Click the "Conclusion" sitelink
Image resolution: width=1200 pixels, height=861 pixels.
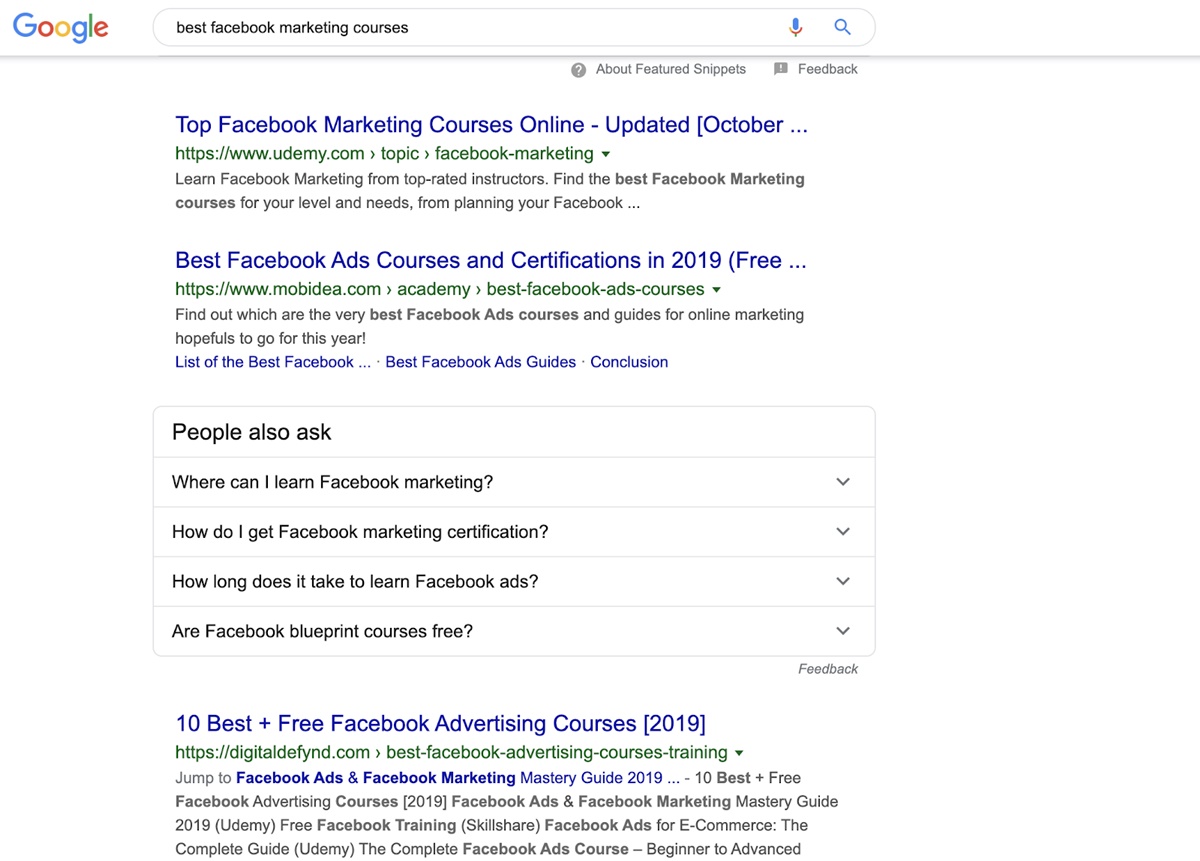[629, 362]
